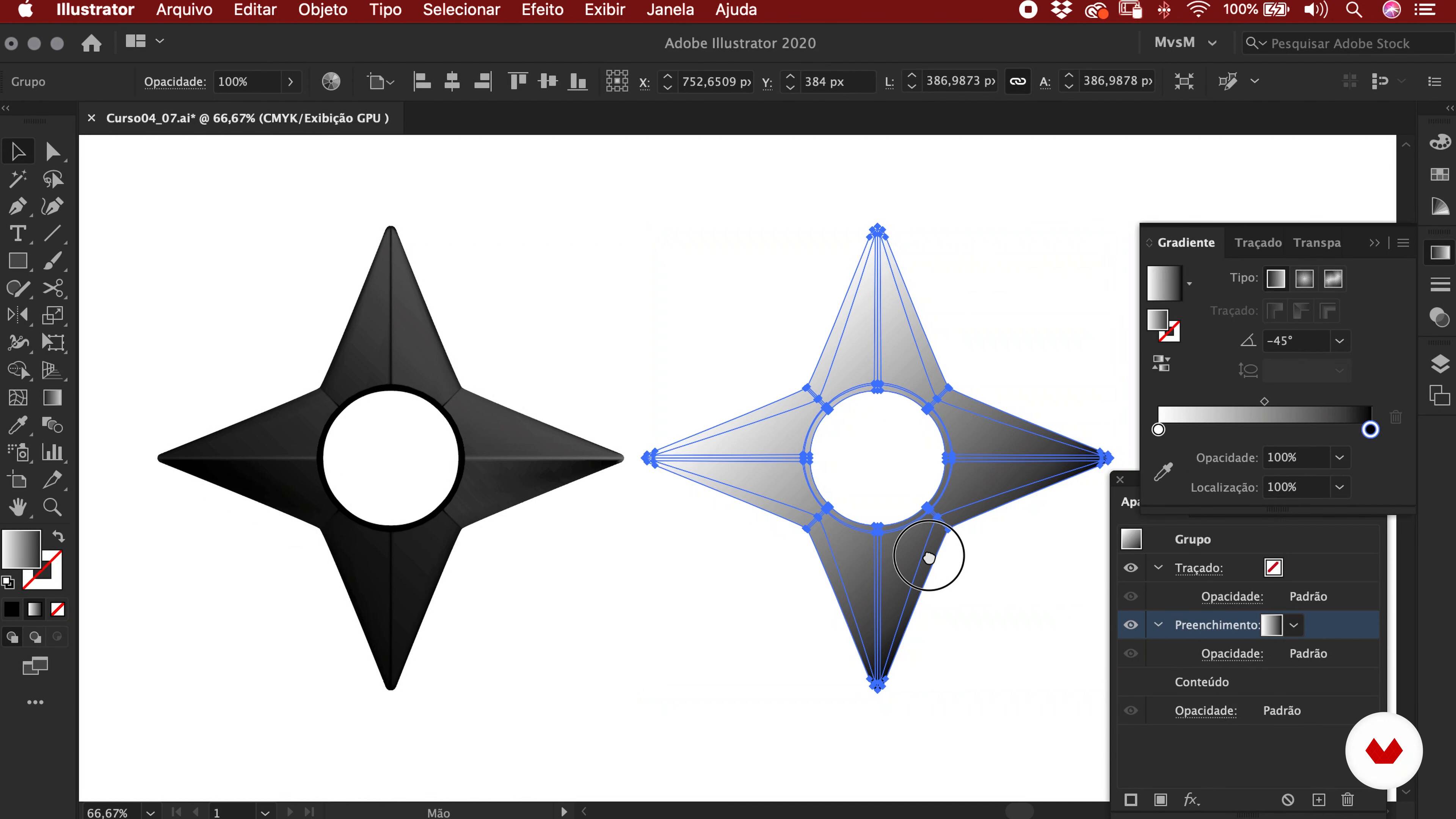Toggle constrain width and height proportions
Viewport: 1456px width, 819px height.
[1017, 82]
